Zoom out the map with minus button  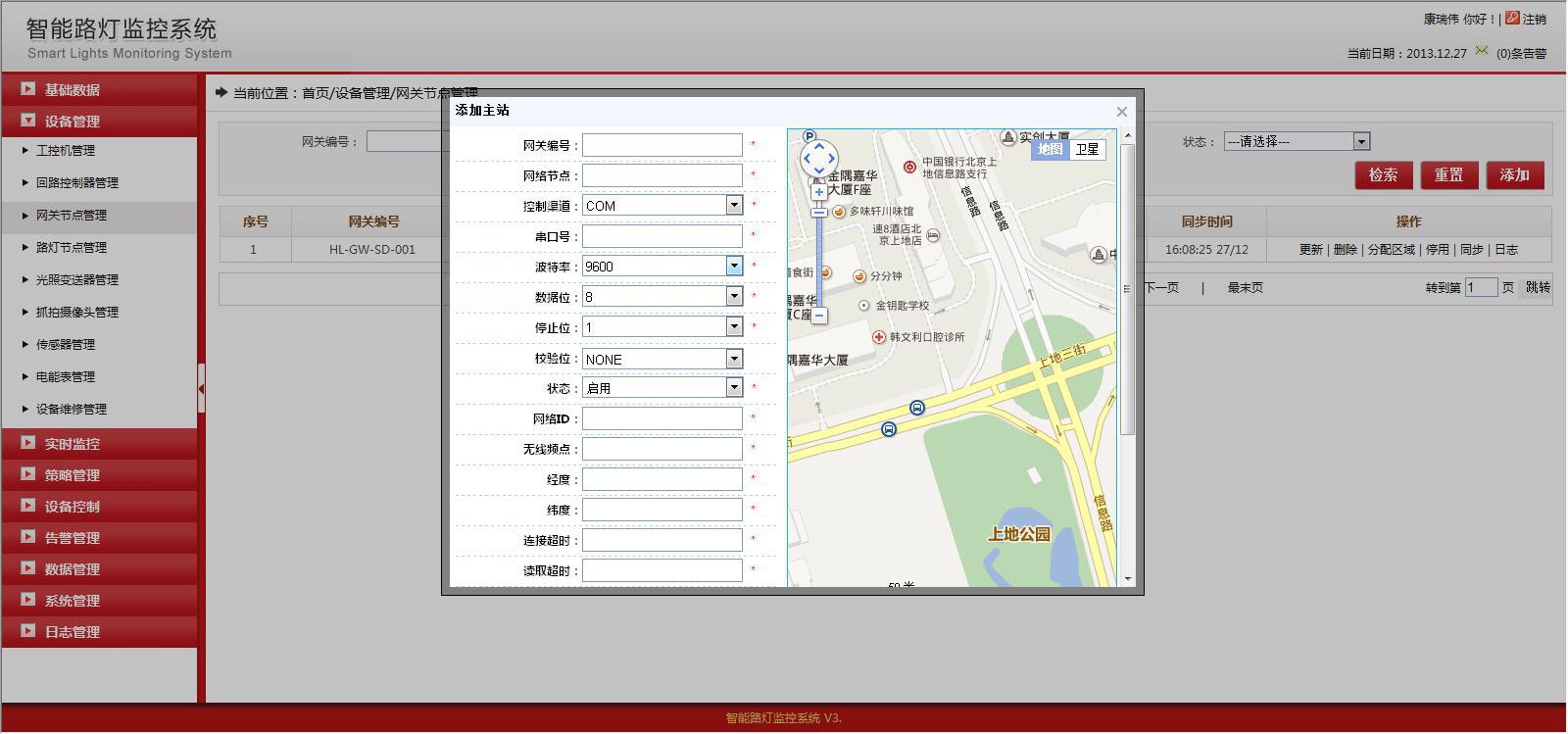[x=819, y=316]
